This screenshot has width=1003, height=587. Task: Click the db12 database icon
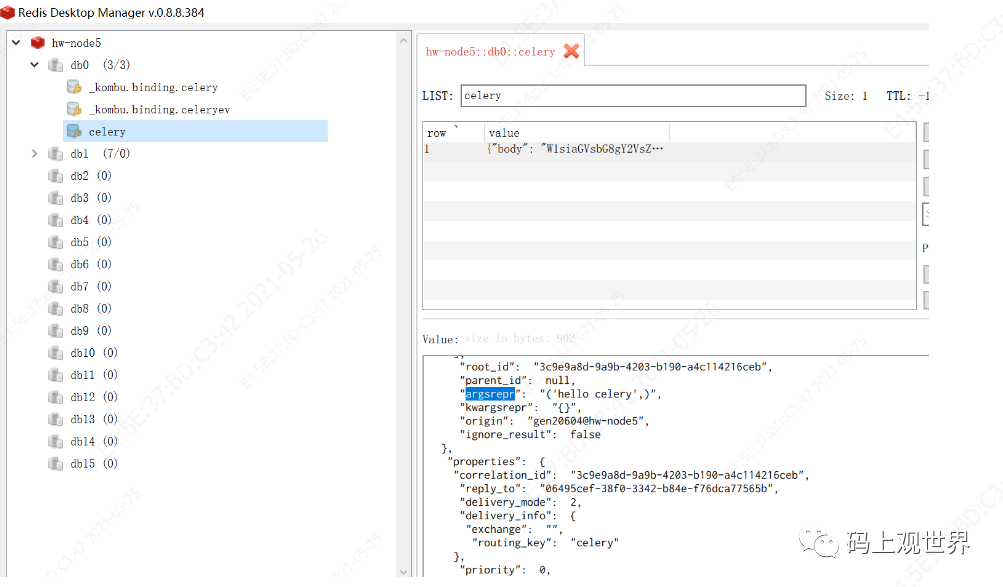pyautogui.click(x=56, y=397)
